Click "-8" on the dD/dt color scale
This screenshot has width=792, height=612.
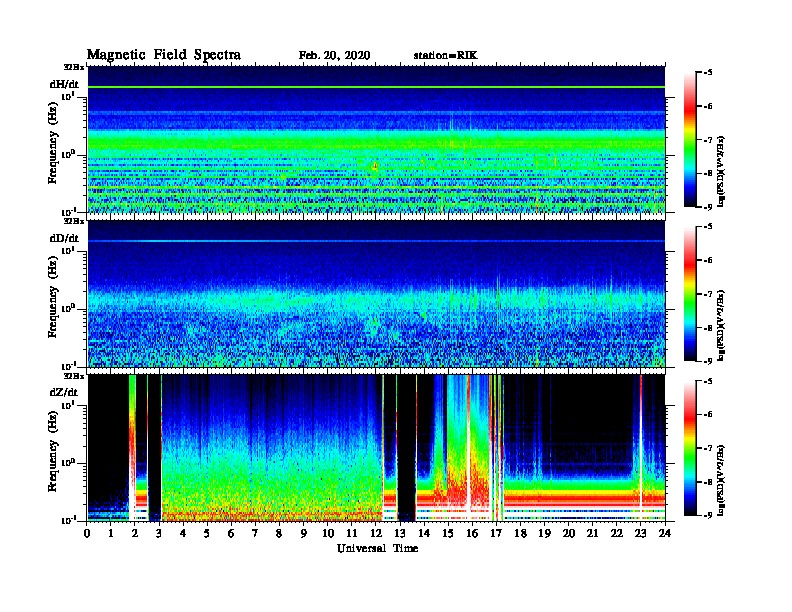(708, 327)
